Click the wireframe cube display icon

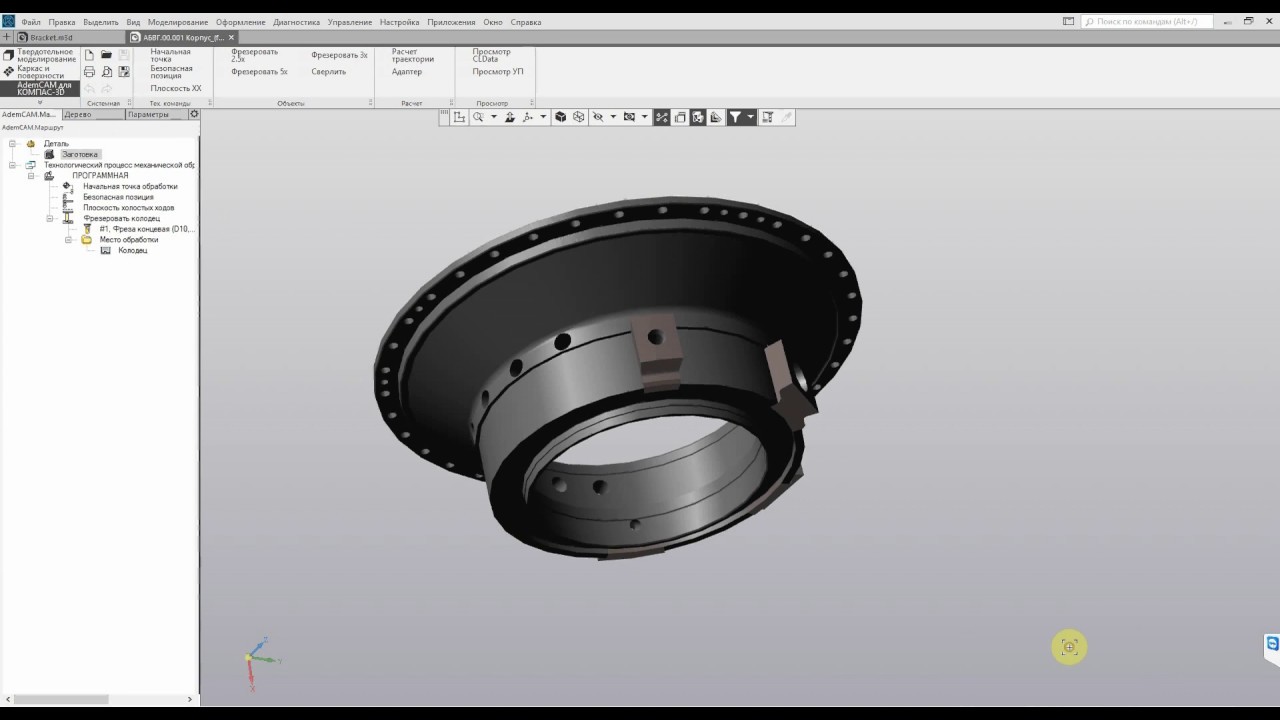click(x=578, y=117)
